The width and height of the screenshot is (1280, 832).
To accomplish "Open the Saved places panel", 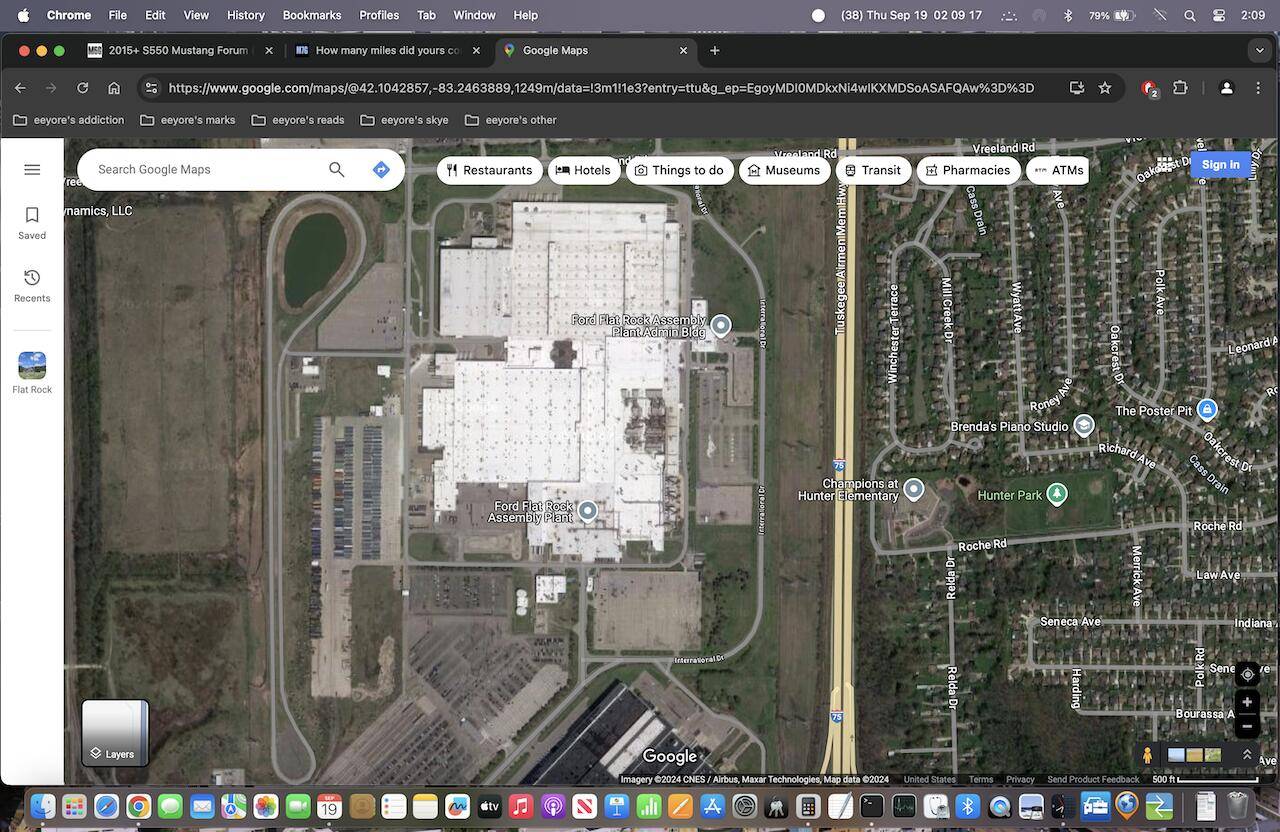I will coord(32,223).
